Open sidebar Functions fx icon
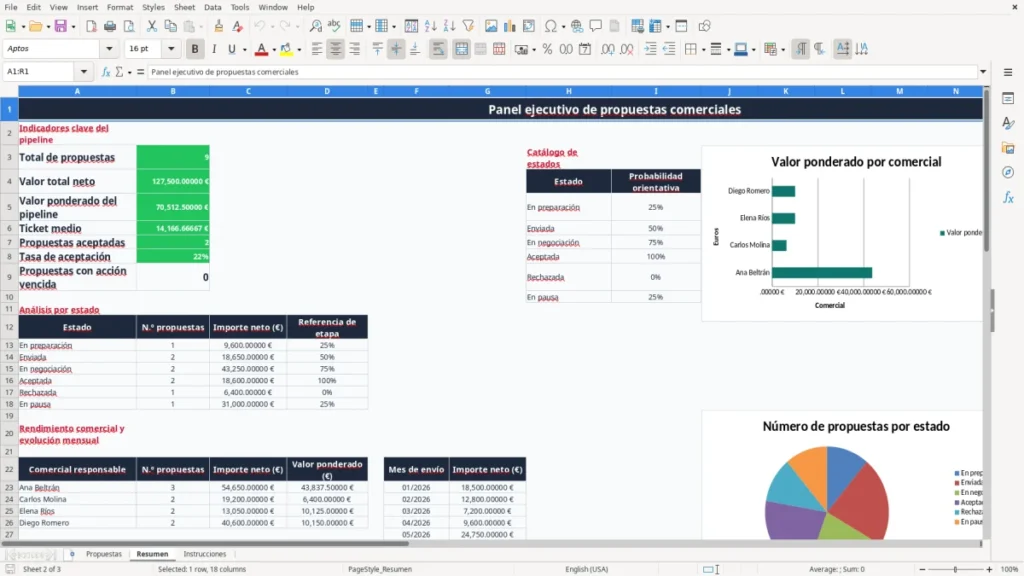The height and width of the screenshot is (576, 1024). click(x=1008, y=197)
